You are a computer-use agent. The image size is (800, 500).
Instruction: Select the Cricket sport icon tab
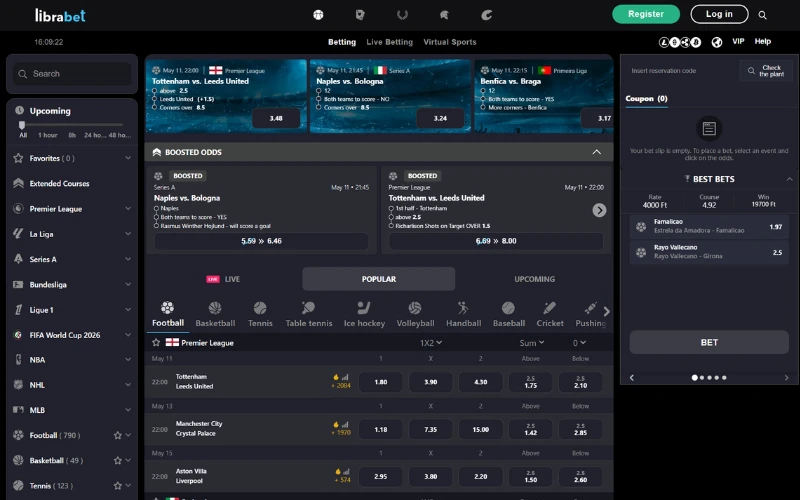(x=550, y=314)
